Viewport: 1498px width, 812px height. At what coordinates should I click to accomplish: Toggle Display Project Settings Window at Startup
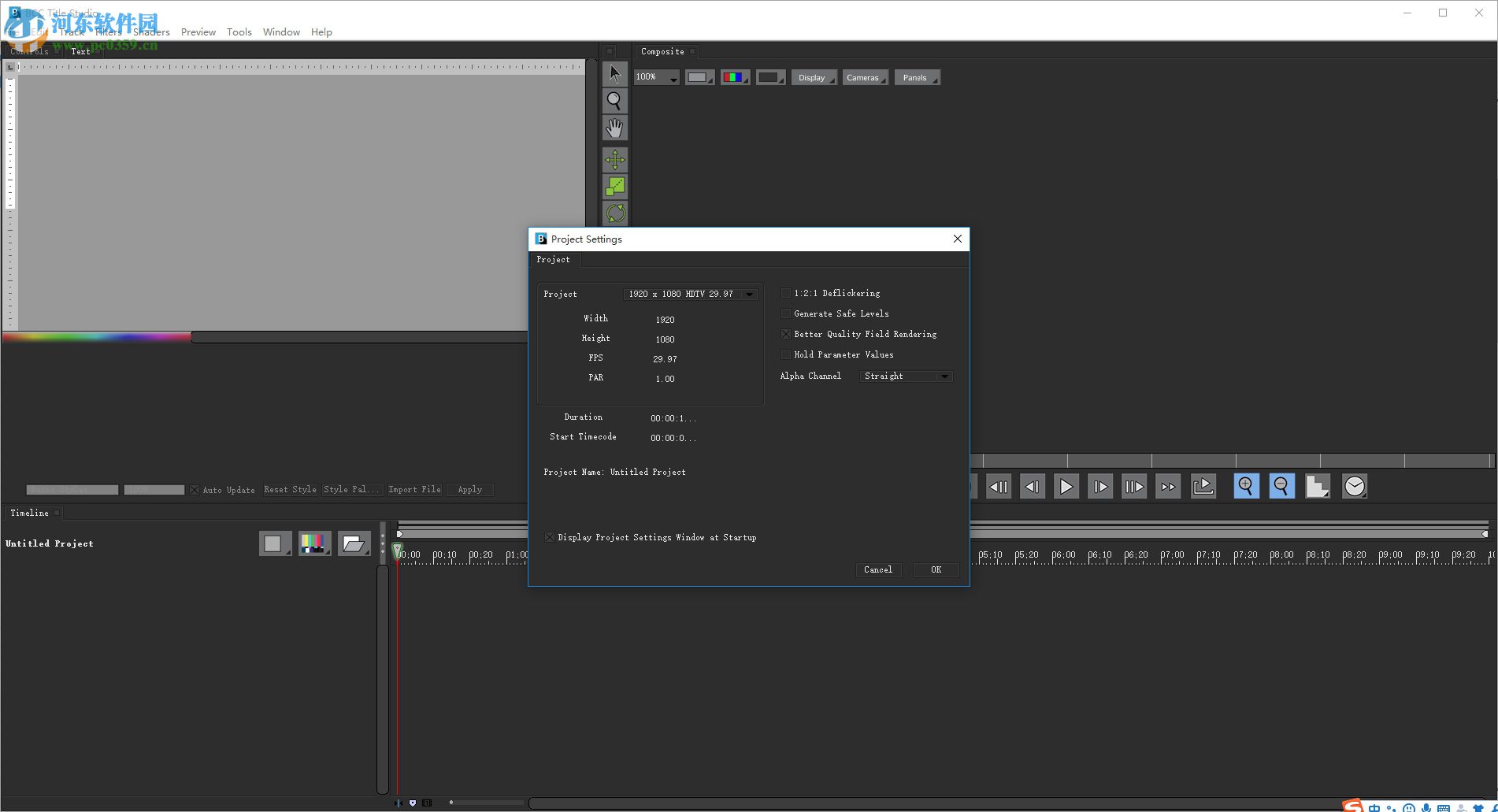pyautogui.click(x=550, y=537)
